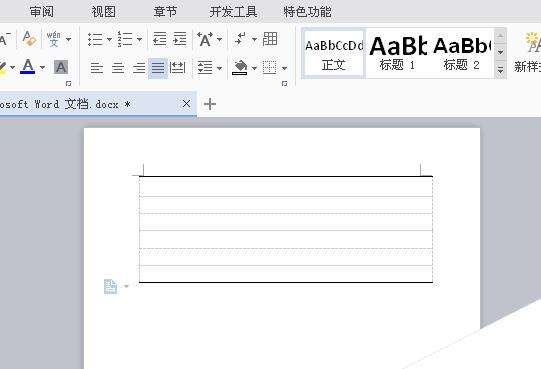Click inside the first table row

pyautogui.click(x=286, y=186)
